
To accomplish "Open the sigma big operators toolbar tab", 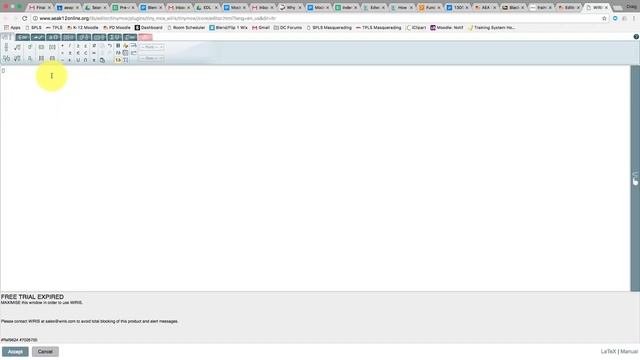I will pyautogui.click(x=114, y=37).
